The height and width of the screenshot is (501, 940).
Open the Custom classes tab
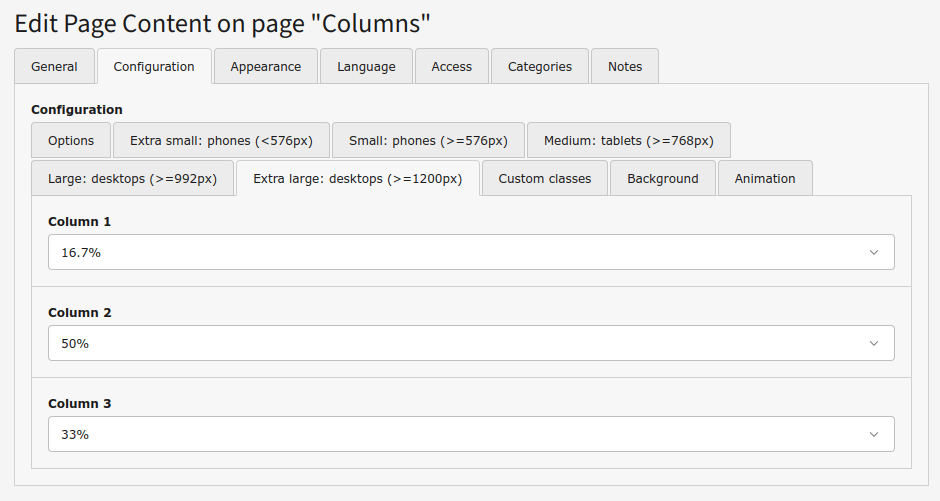click(x=545, y=179)
